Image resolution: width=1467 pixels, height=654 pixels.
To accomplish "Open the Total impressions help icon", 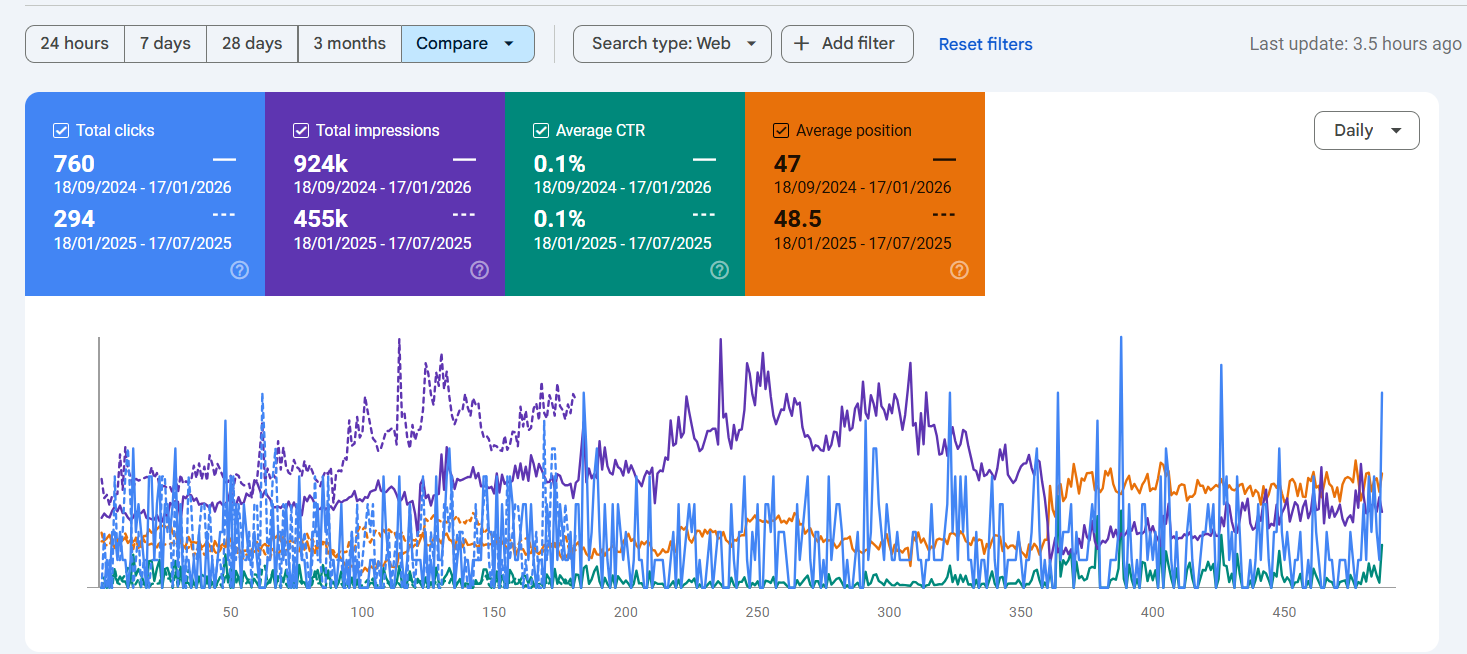I will (480, 270).
